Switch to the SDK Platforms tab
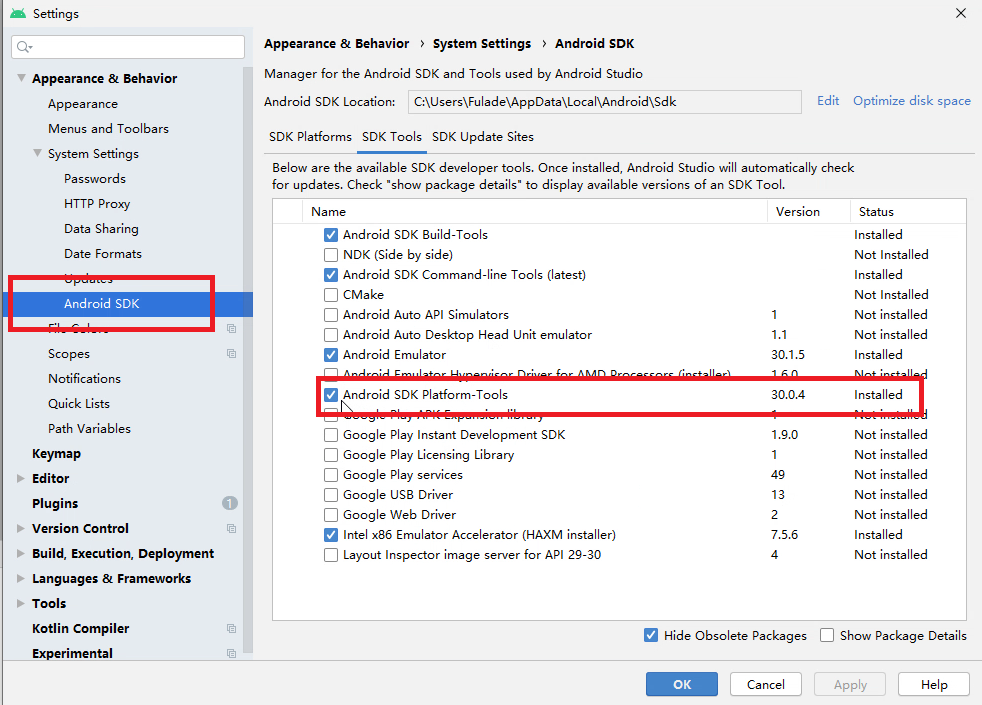982x705 pixels. pyautogui.click(x=310, y=136)
